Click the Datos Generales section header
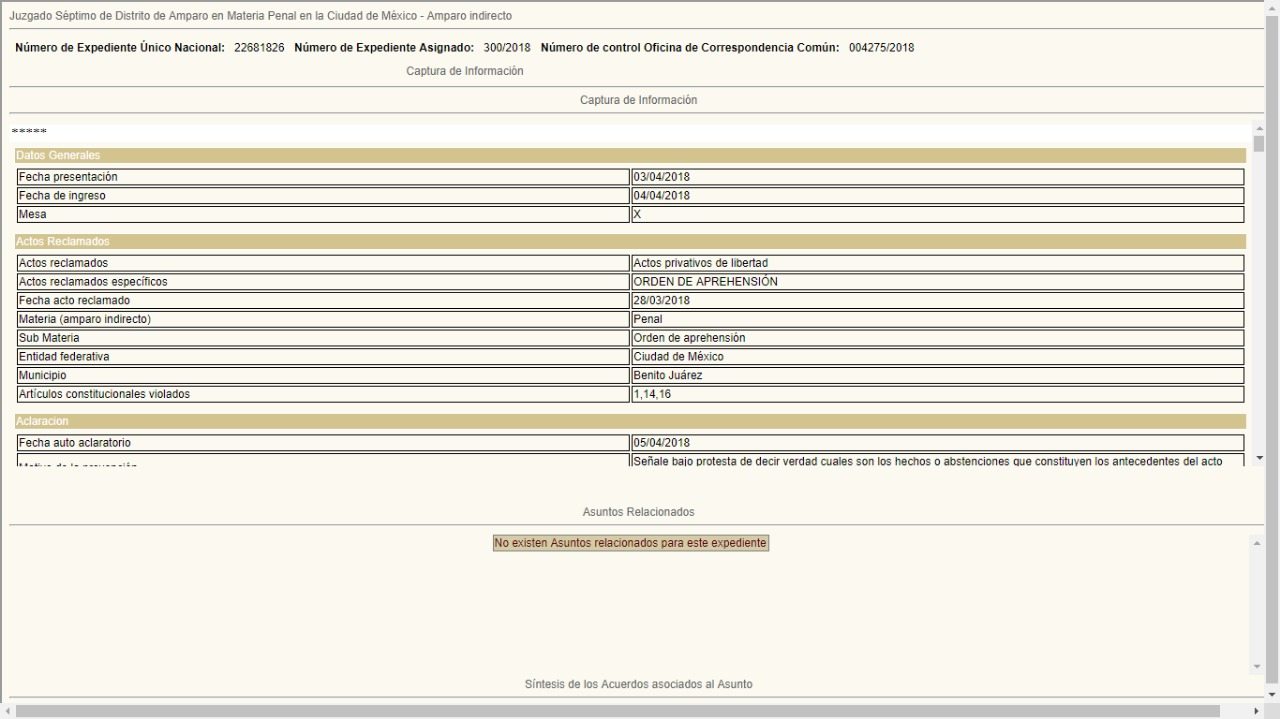Screen dimensions: 1280x719 click(630, 155)
